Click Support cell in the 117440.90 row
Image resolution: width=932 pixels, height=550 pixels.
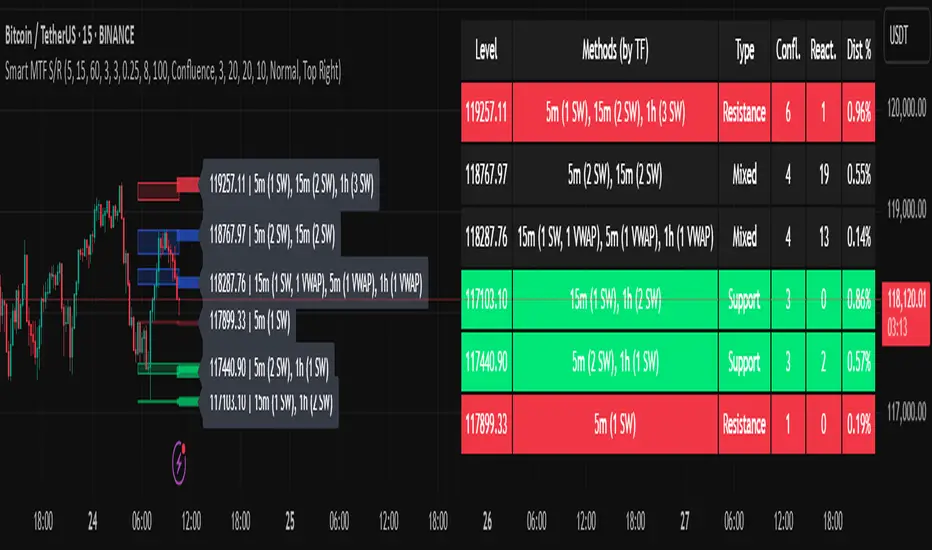(x=744, y=360)
